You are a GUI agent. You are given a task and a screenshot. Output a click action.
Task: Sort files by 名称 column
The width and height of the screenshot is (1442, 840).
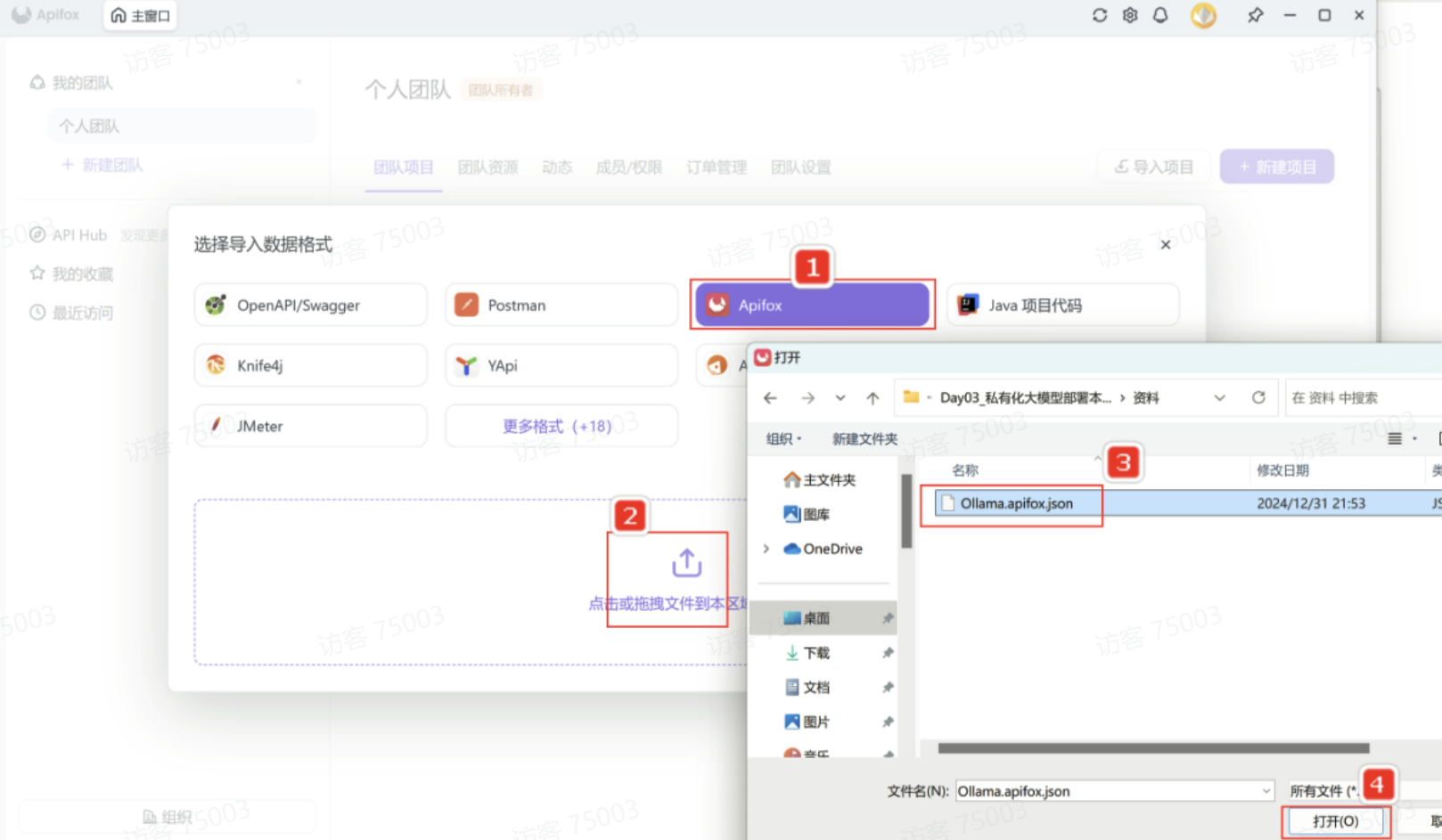(x=965, y=470)
